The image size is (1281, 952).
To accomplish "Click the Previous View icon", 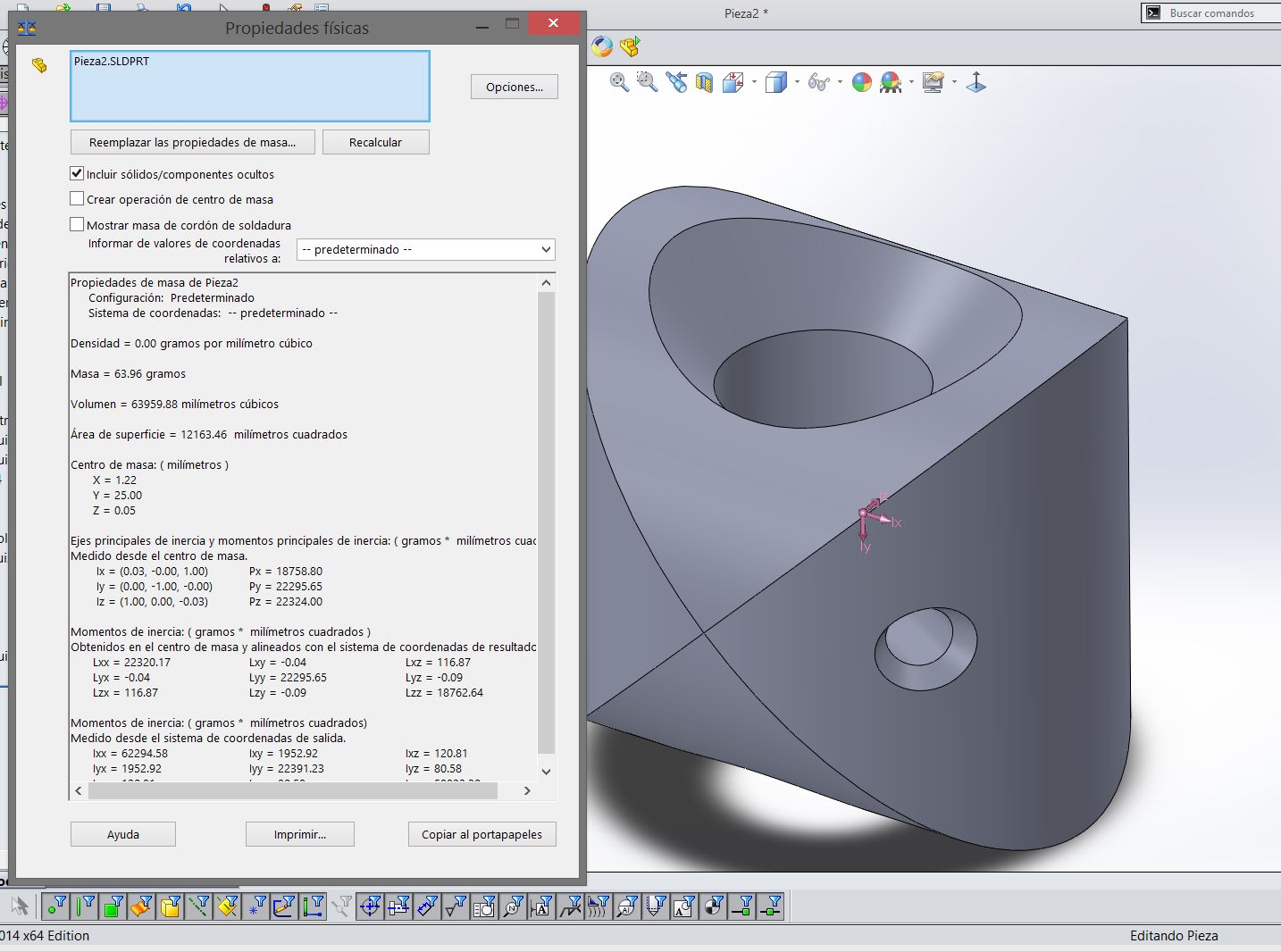I will tap(676, 82).
